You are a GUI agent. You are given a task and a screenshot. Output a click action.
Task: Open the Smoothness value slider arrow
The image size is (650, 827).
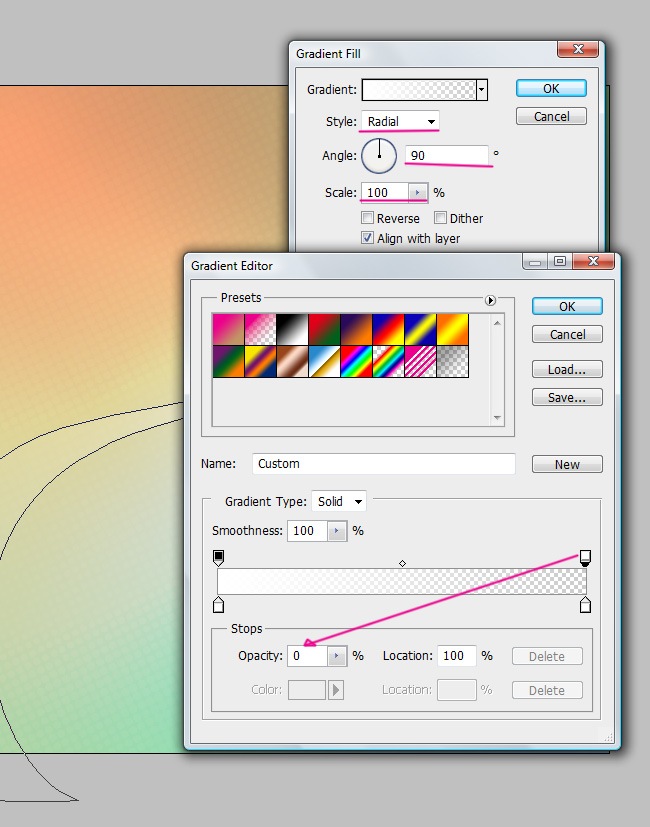click(x=337, y=531)
